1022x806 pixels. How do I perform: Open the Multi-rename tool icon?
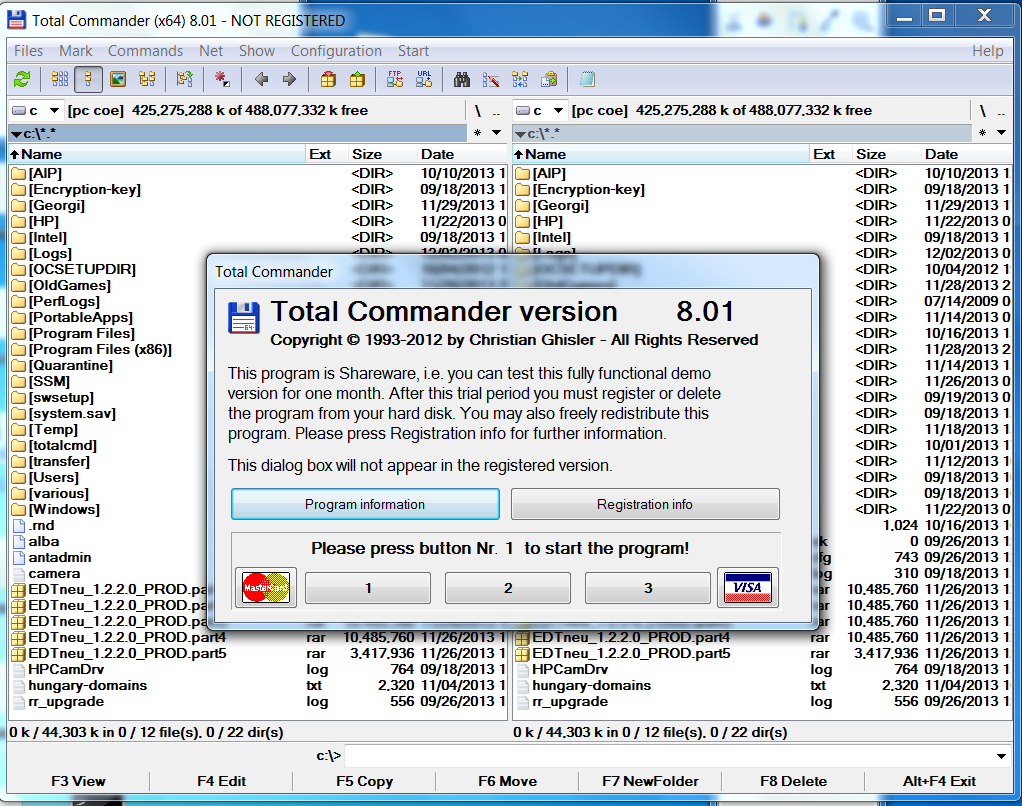[x=491, y=79]
